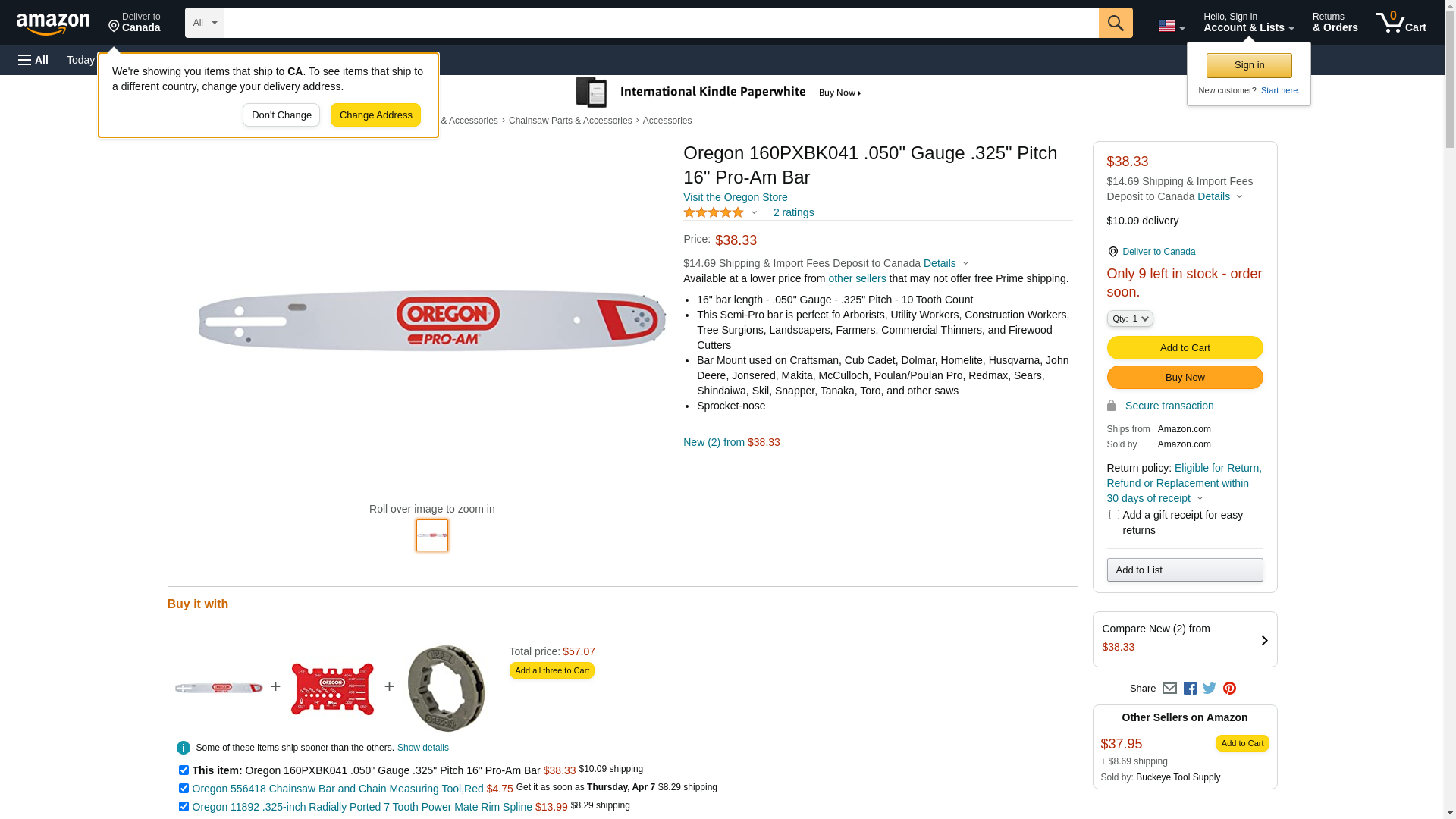Open the search category All dropdown
Viewport: 1456px width, 819px height.
coord(205,23)
